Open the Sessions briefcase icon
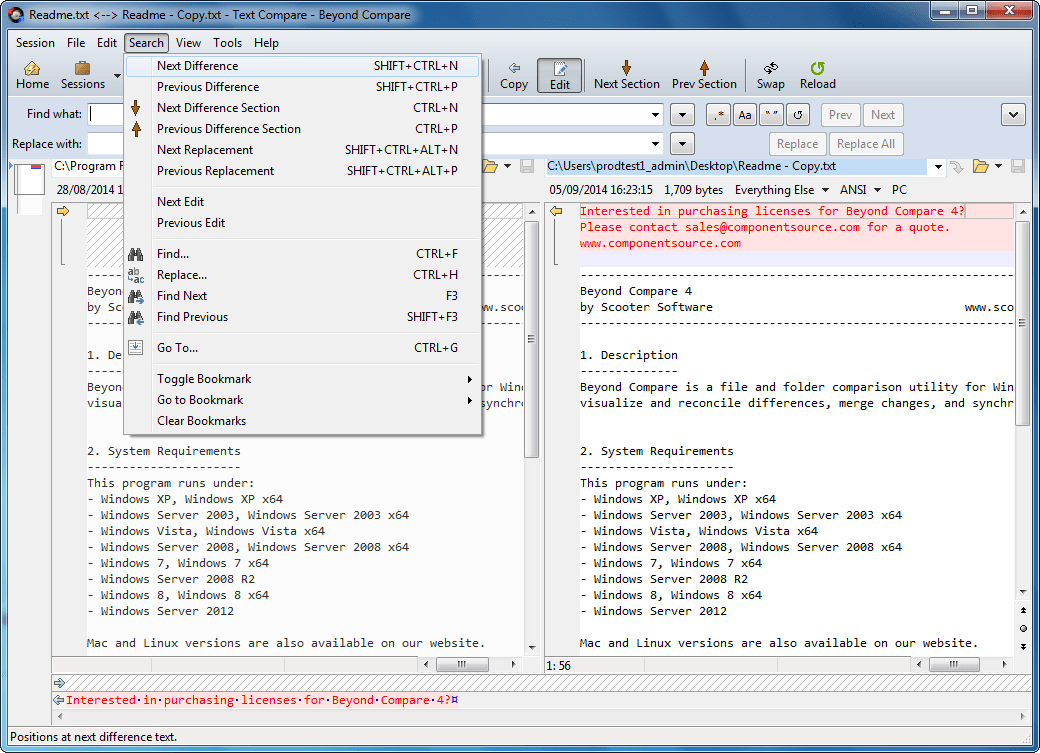Image resolution: width=1040 pixels, height=753 pixels. coord(82,68)
